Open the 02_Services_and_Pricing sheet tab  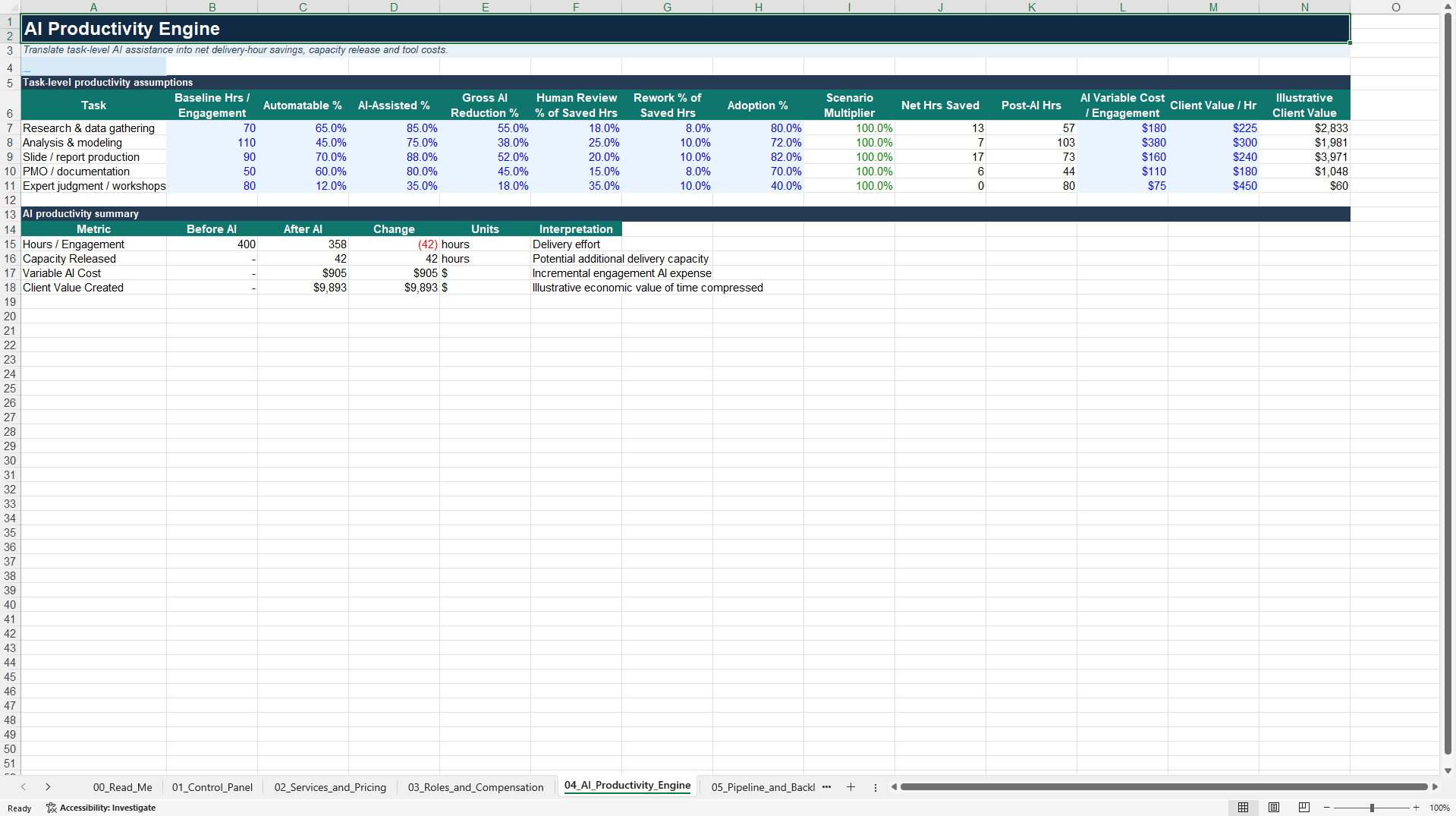[x=330, y=787]
